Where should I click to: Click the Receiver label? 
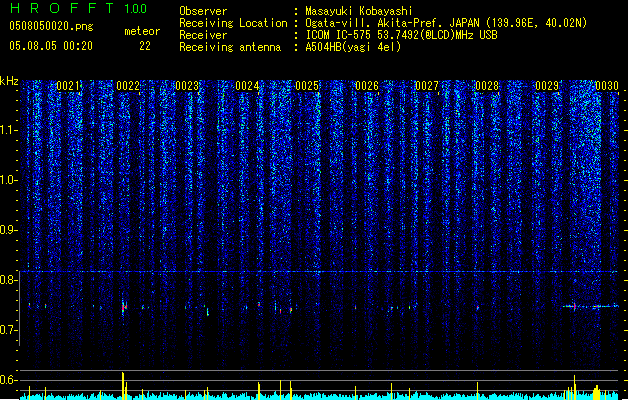tap(203, 35)
